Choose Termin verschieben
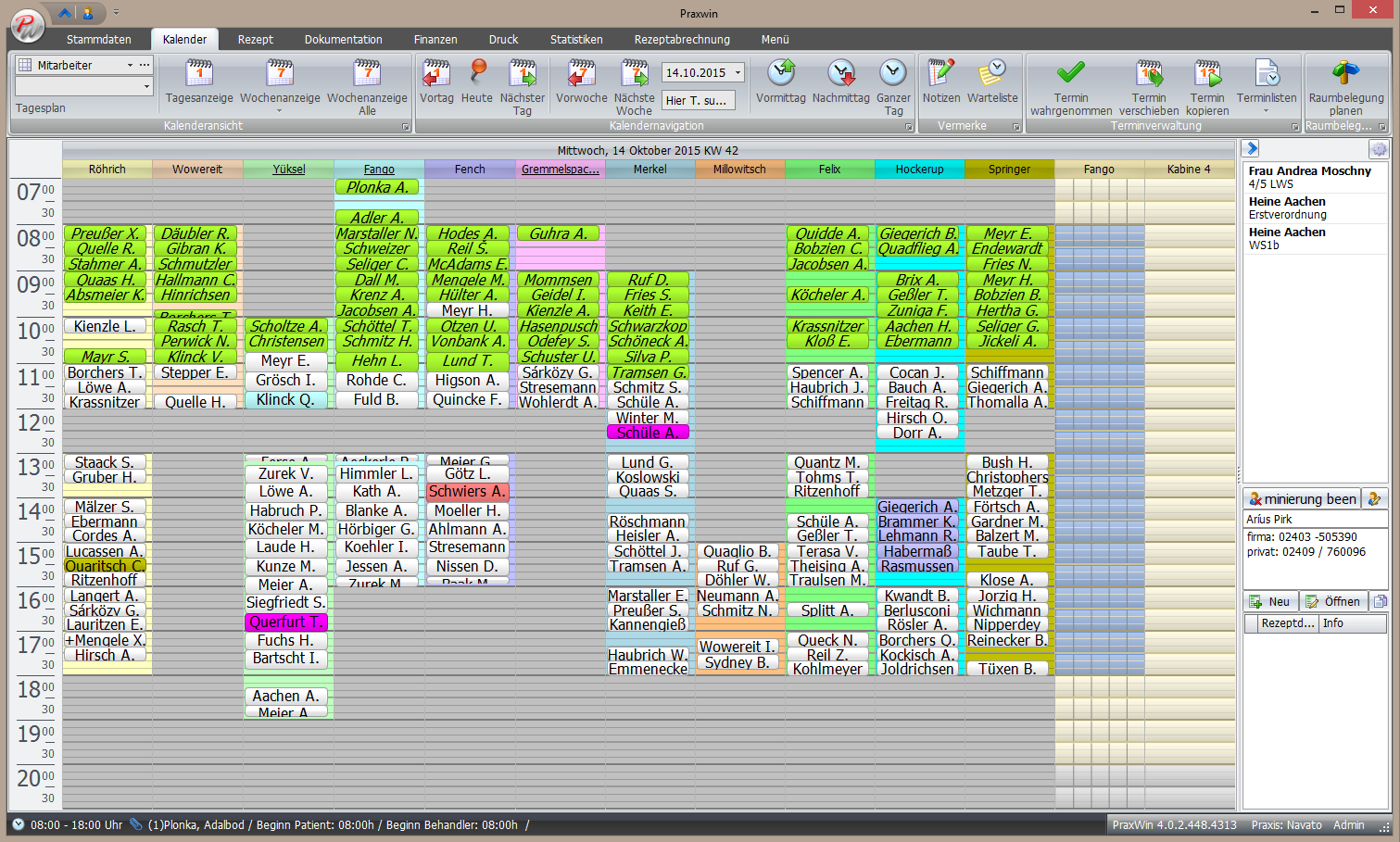This screenshot has height=842, width=1400. pos(1149,87)
